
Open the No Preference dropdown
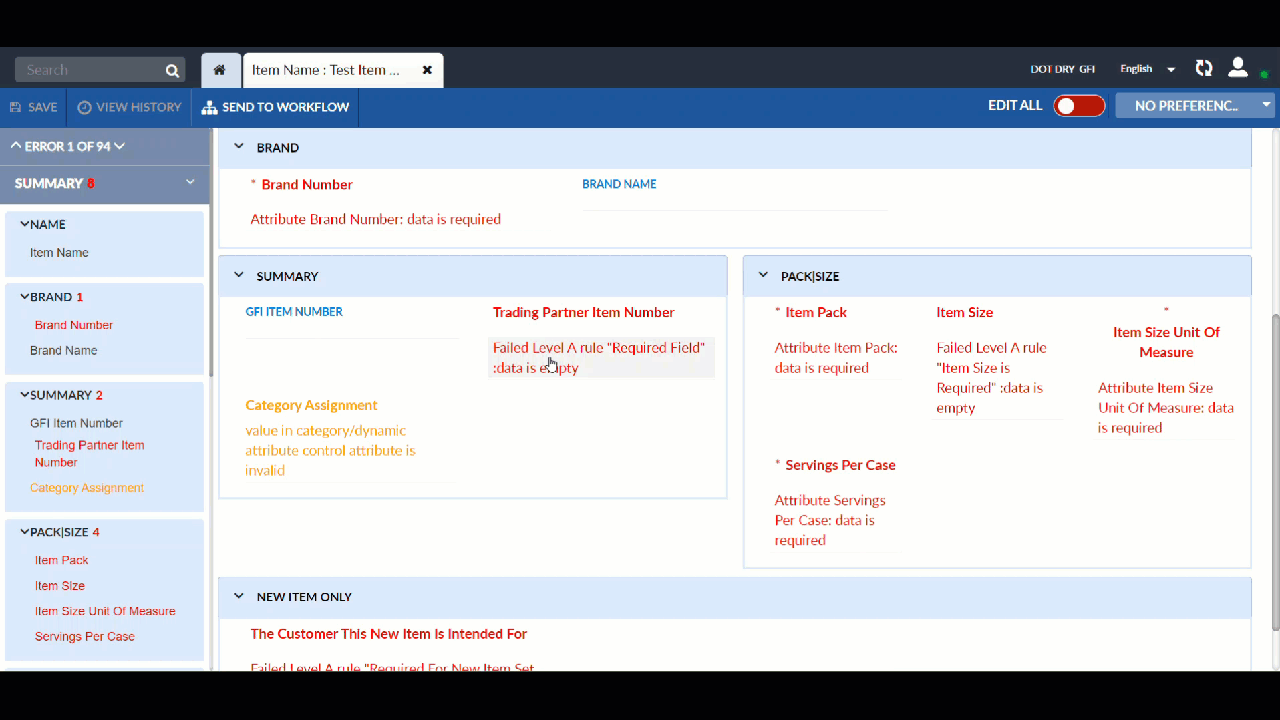1195,105
